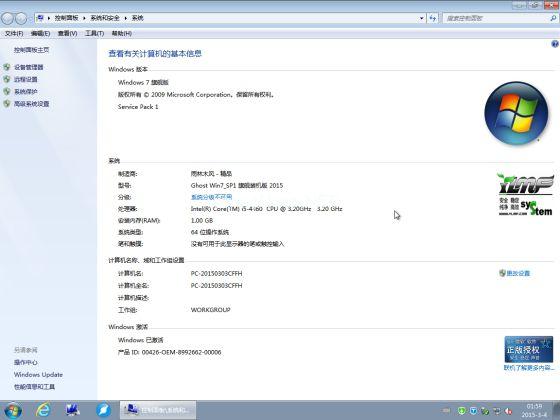Open 操作中心 link in sidebar
The image size is (560, 420).
click(26, 362)
